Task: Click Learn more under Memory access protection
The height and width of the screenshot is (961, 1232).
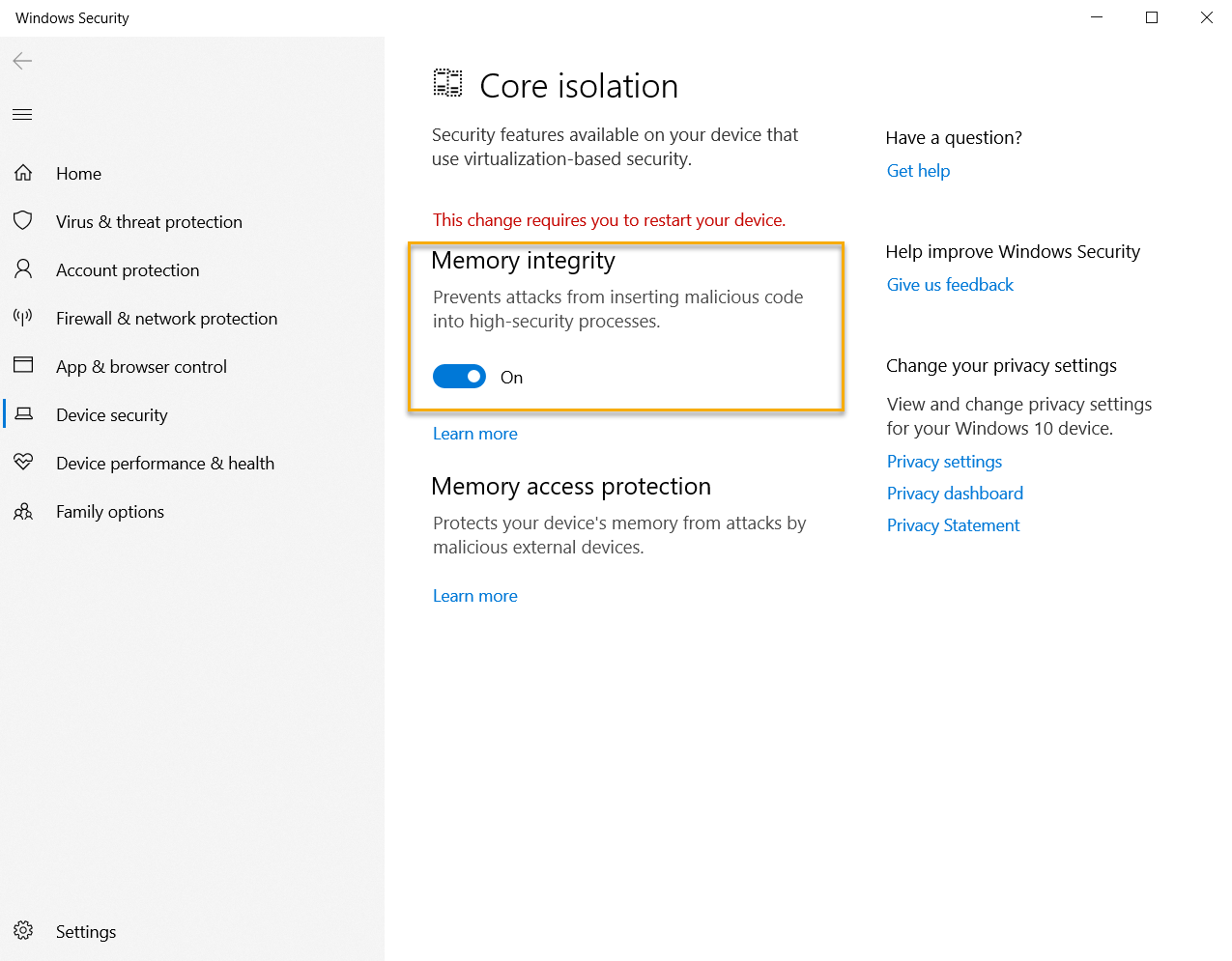Action: click(474, 595)
